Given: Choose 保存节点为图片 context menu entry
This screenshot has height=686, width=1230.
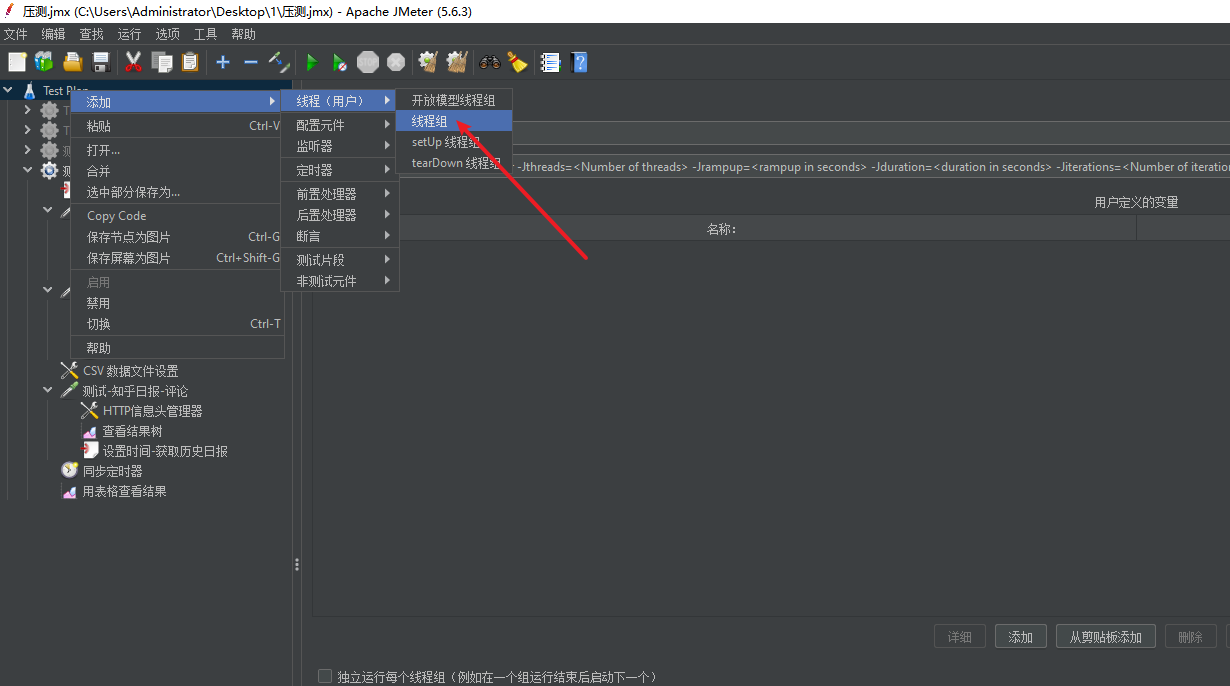Looking at the screenshot, I should (177, 237).
